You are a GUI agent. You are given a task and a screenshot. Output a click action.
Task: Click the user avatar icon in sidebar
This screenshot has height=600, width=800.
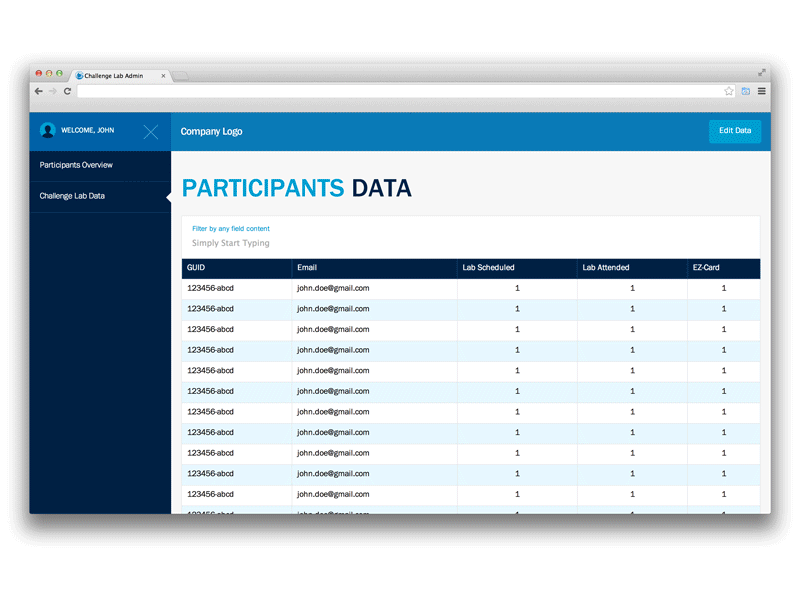tap(47, 130)
